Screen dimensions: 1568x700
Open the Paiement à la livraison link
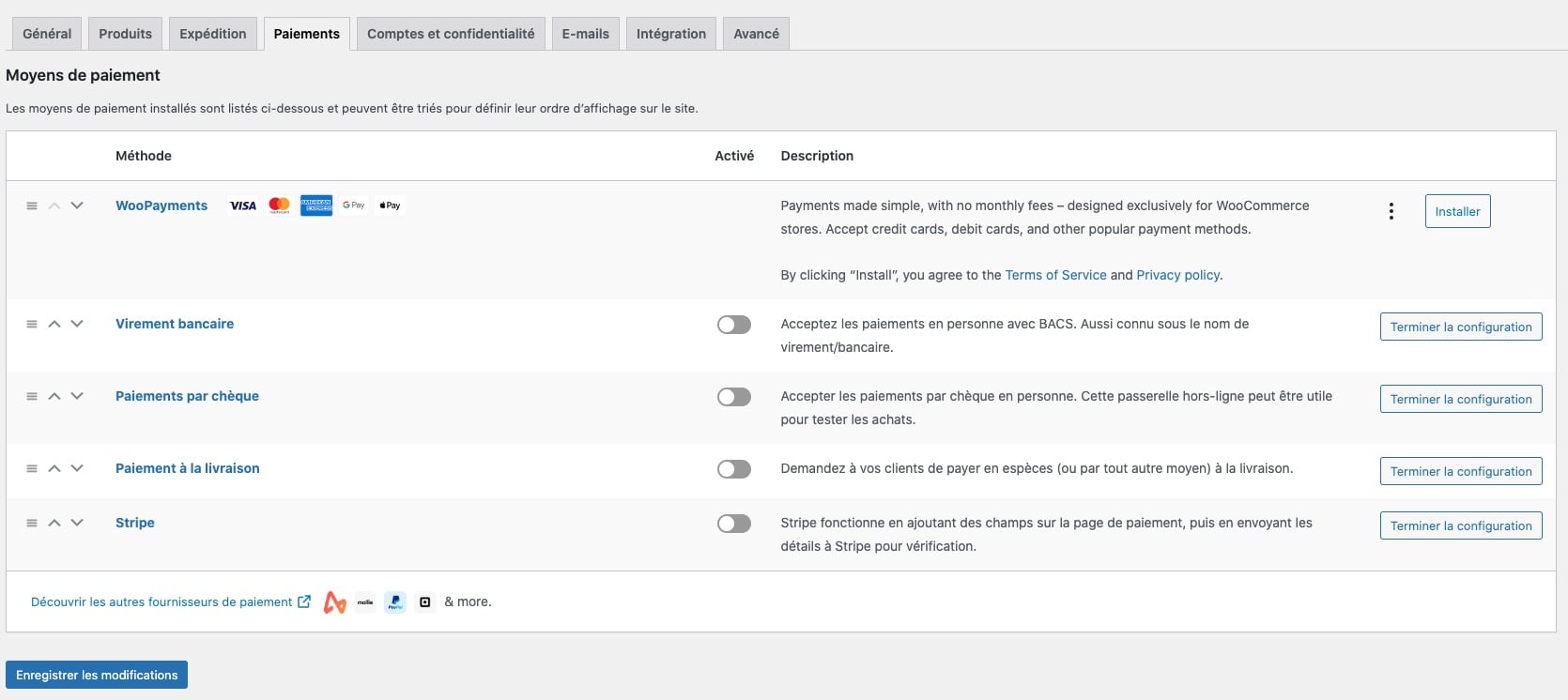pyautogui.click(x=188, y=468)
